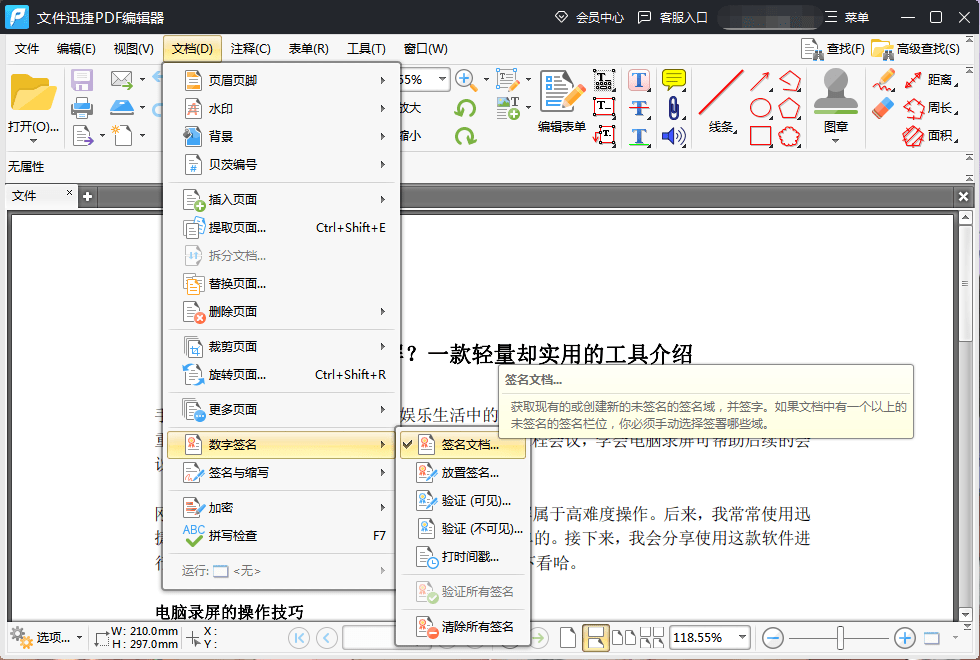Viewport: 980px width, 660px height.
Task: Toggle the checked 签名文档... item
Action: coord(462,444)
